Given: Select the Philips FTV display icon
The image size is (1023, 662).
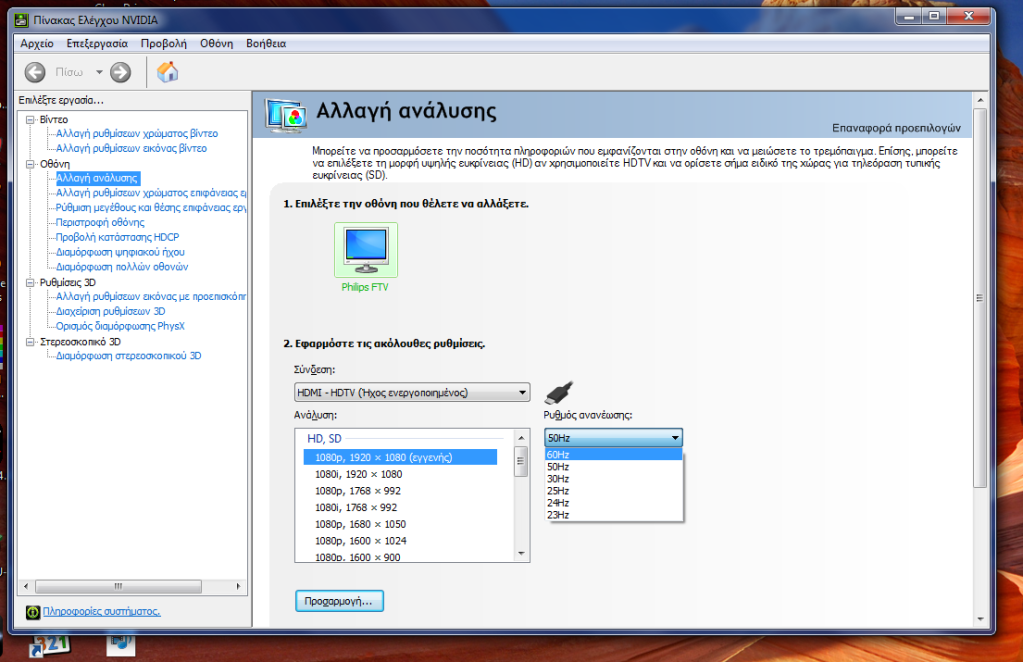Looking at the screenshot, I should point(366,250).
